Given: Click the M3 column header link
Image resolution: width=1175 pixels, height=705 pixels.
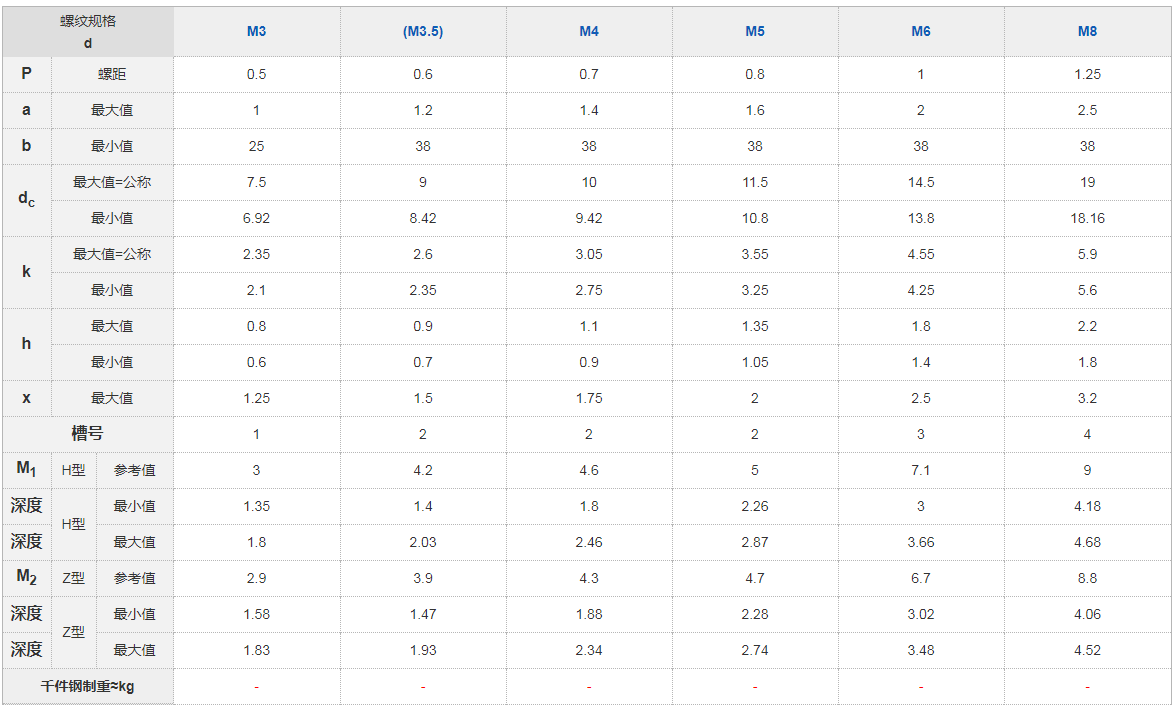Looking at the screenshot, I should click(256, 31).
